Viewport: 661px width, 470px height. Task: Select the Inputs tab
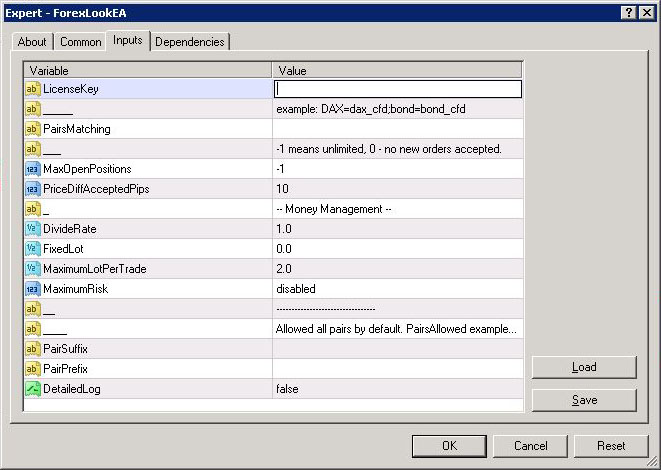tap(128, 40)
